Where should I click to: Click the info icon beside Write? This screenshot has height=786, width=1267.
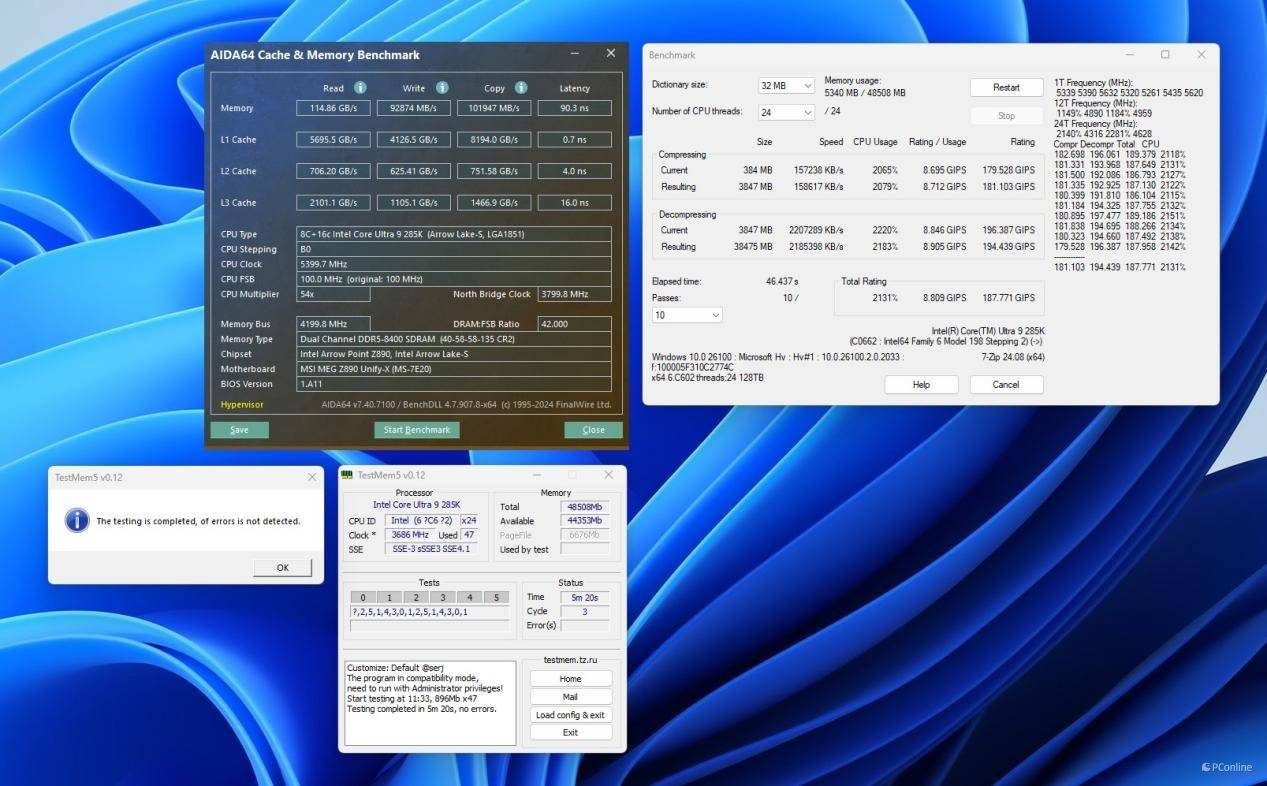pyautogui.click(x=442, y=88)
